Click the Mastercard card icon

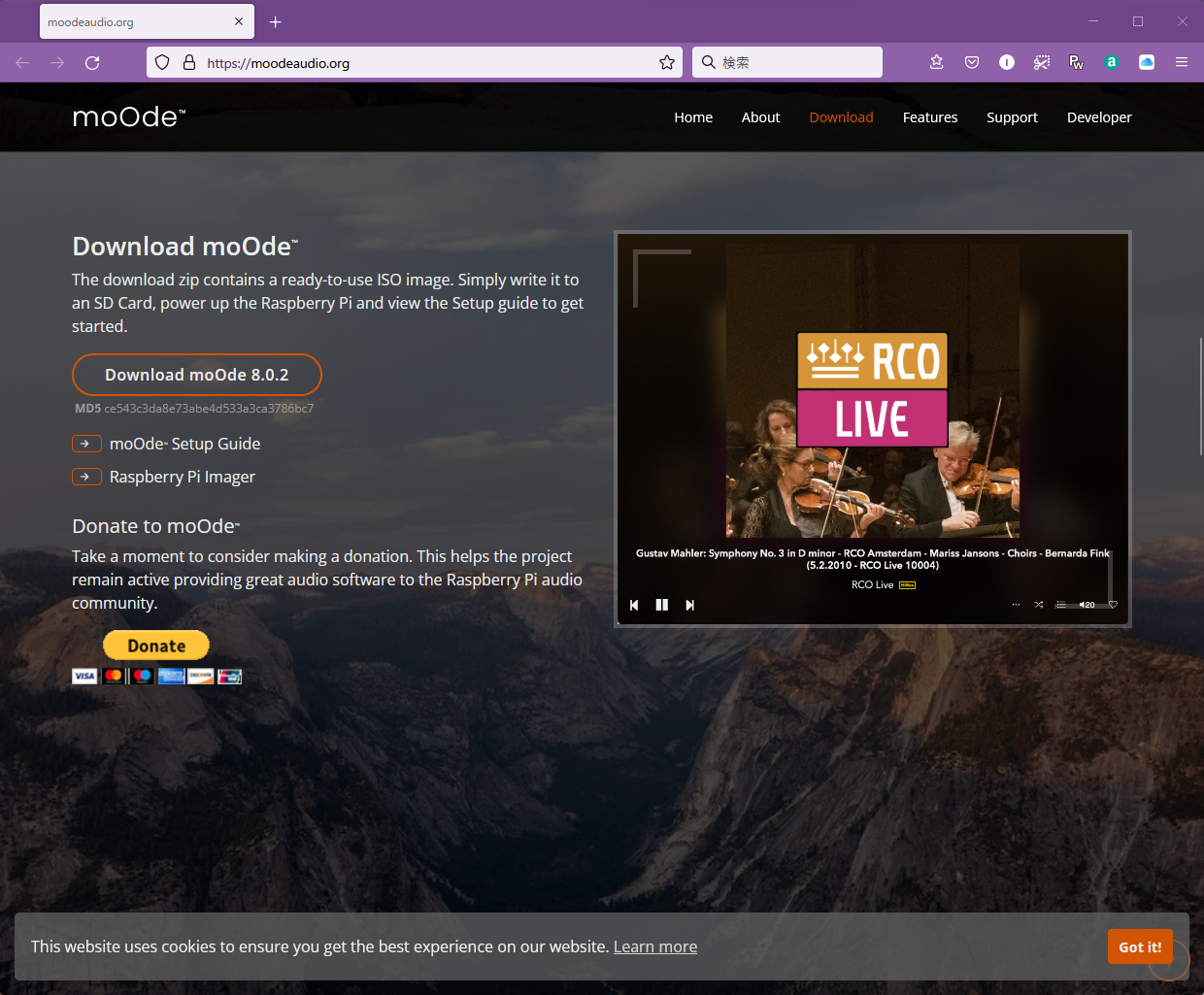pyautogui.click(x=114, y=677)
